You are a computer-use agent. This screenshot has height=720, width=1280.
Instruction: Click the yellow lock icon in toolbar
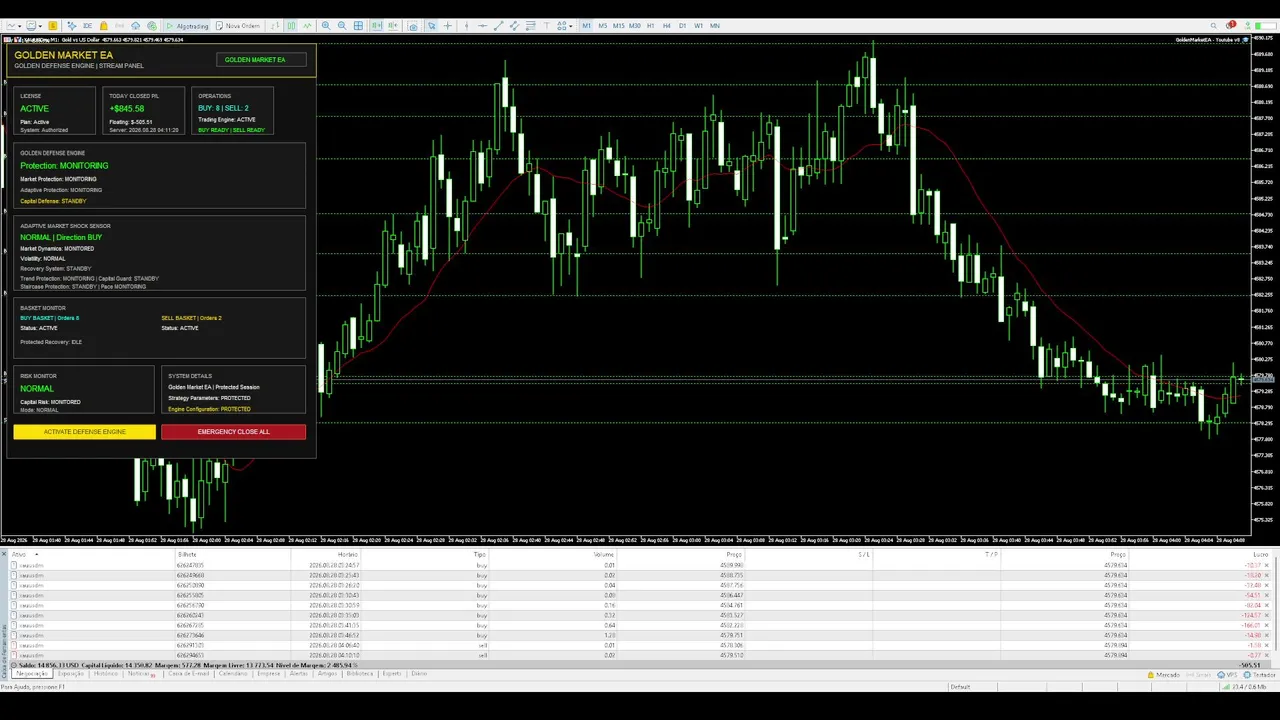point(103,25)
